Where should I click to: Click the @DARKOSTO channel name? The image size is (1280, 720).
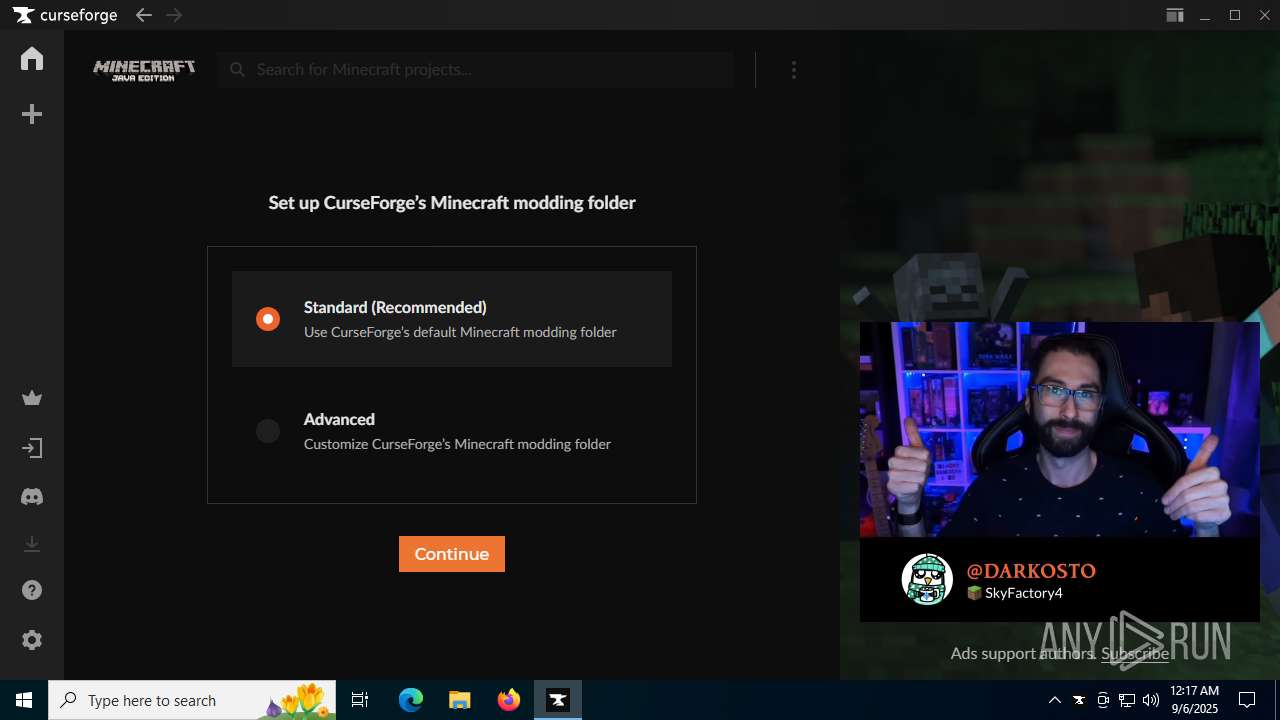(x=1031, y=571)
